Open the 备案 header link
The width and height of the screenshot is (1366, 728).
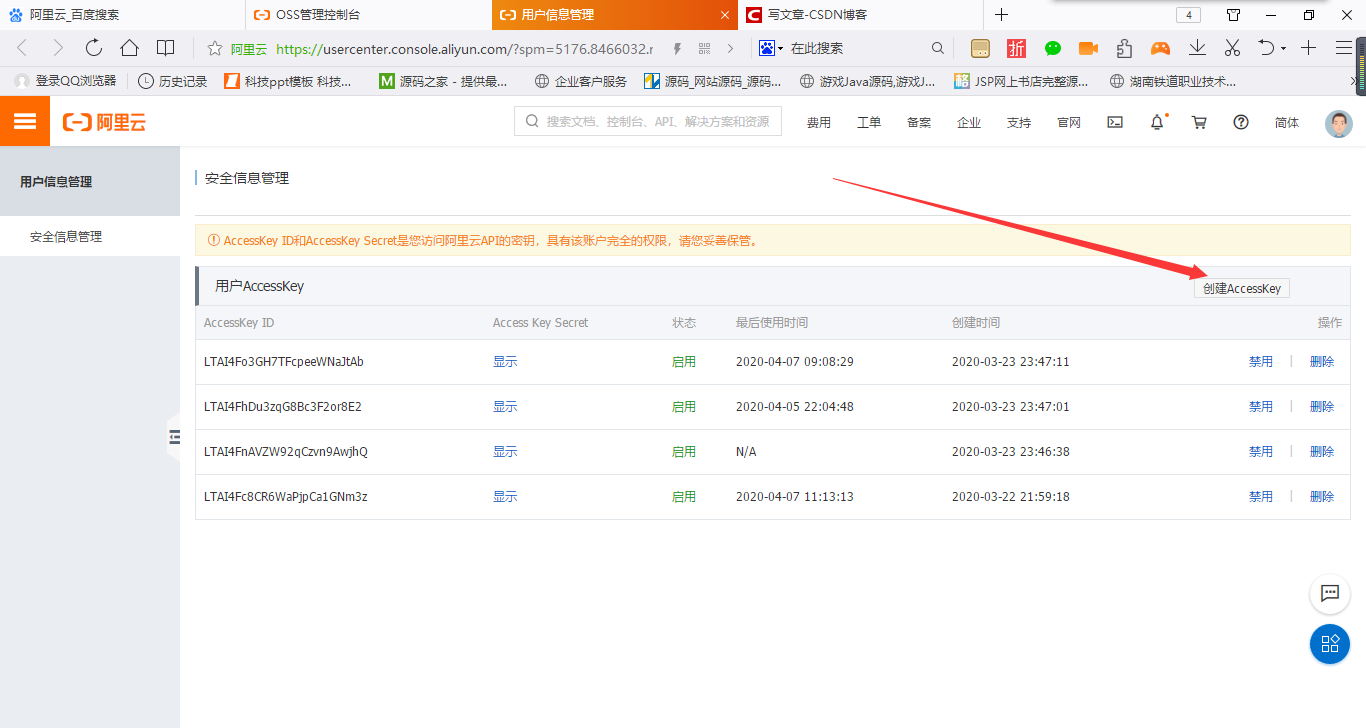tap(919, 122)
